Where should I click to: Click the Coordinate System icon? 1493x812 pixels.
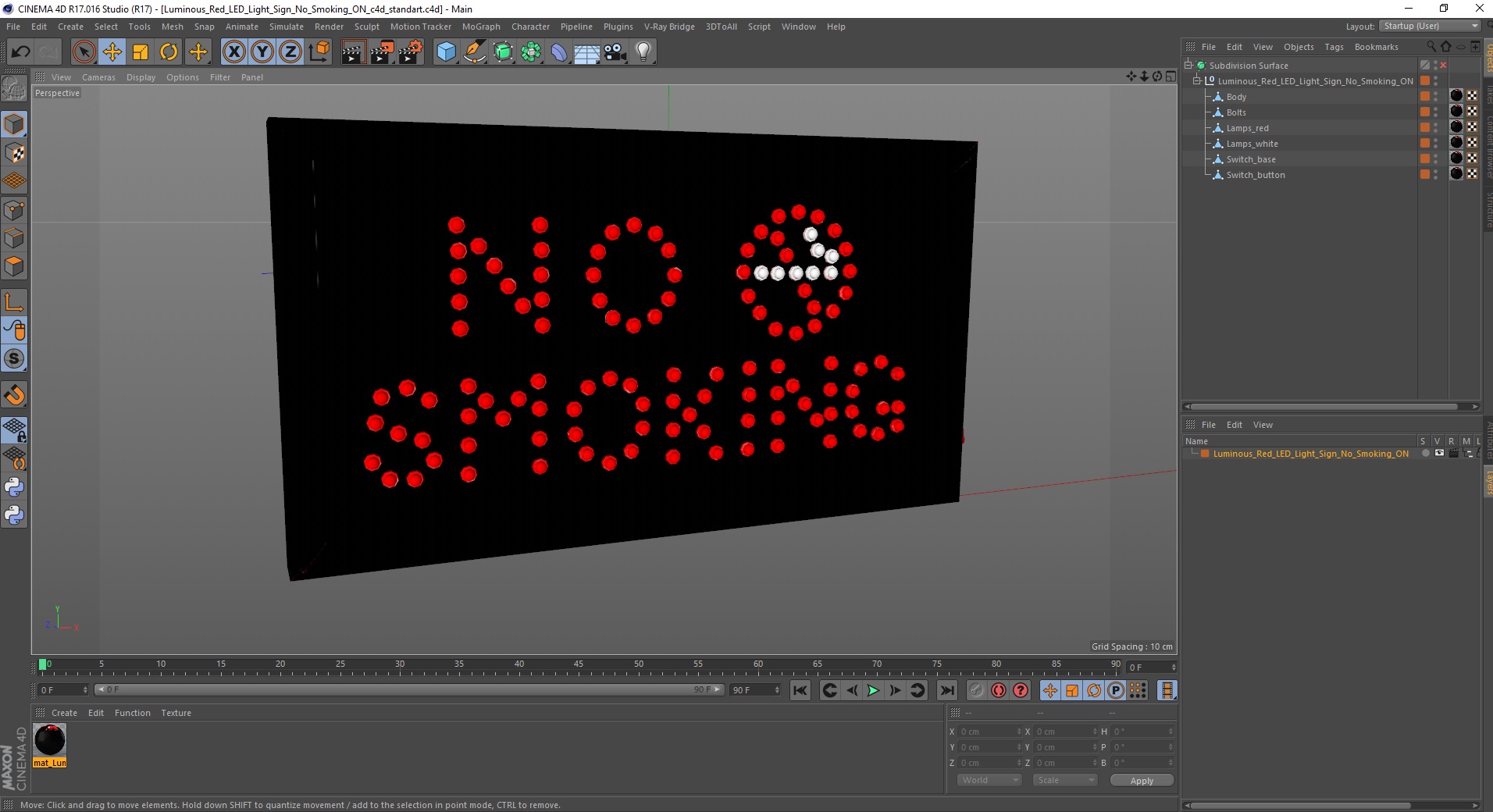(319, 52)
